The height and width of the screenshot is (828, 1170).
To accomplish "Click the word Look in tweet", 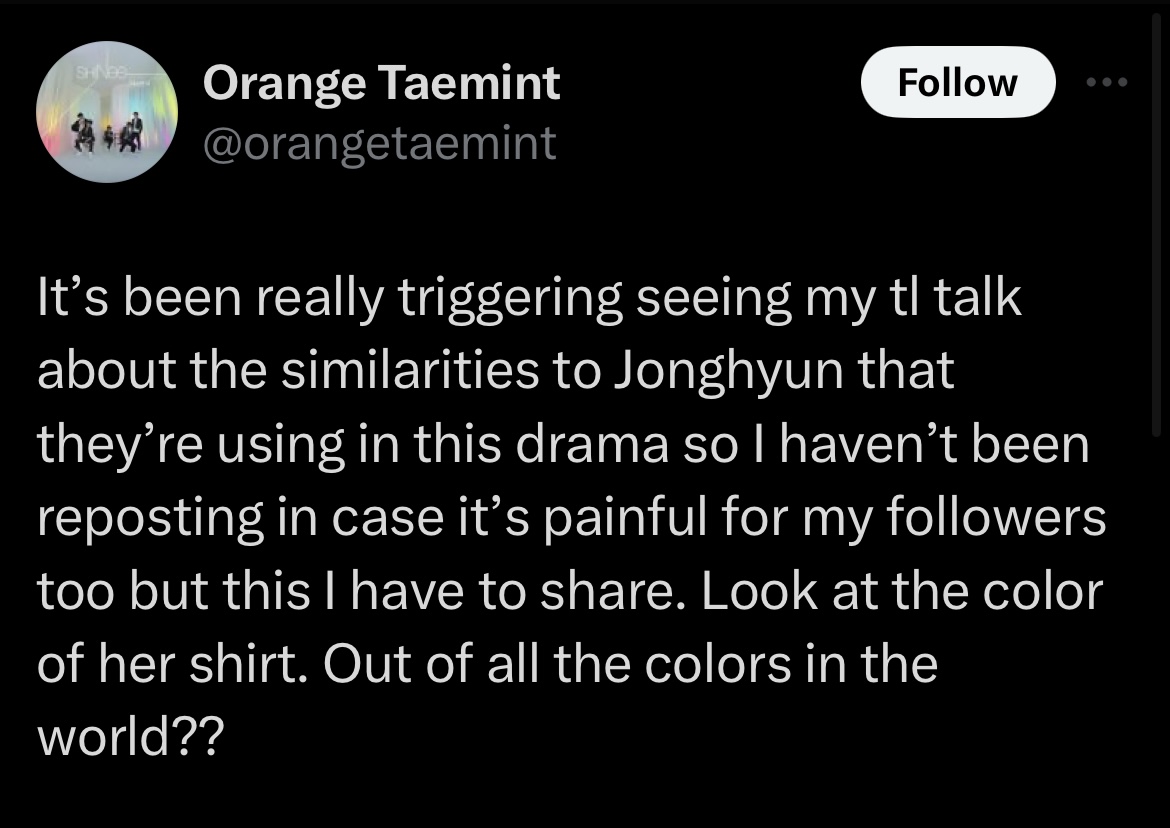I will (x=759, y=591).
